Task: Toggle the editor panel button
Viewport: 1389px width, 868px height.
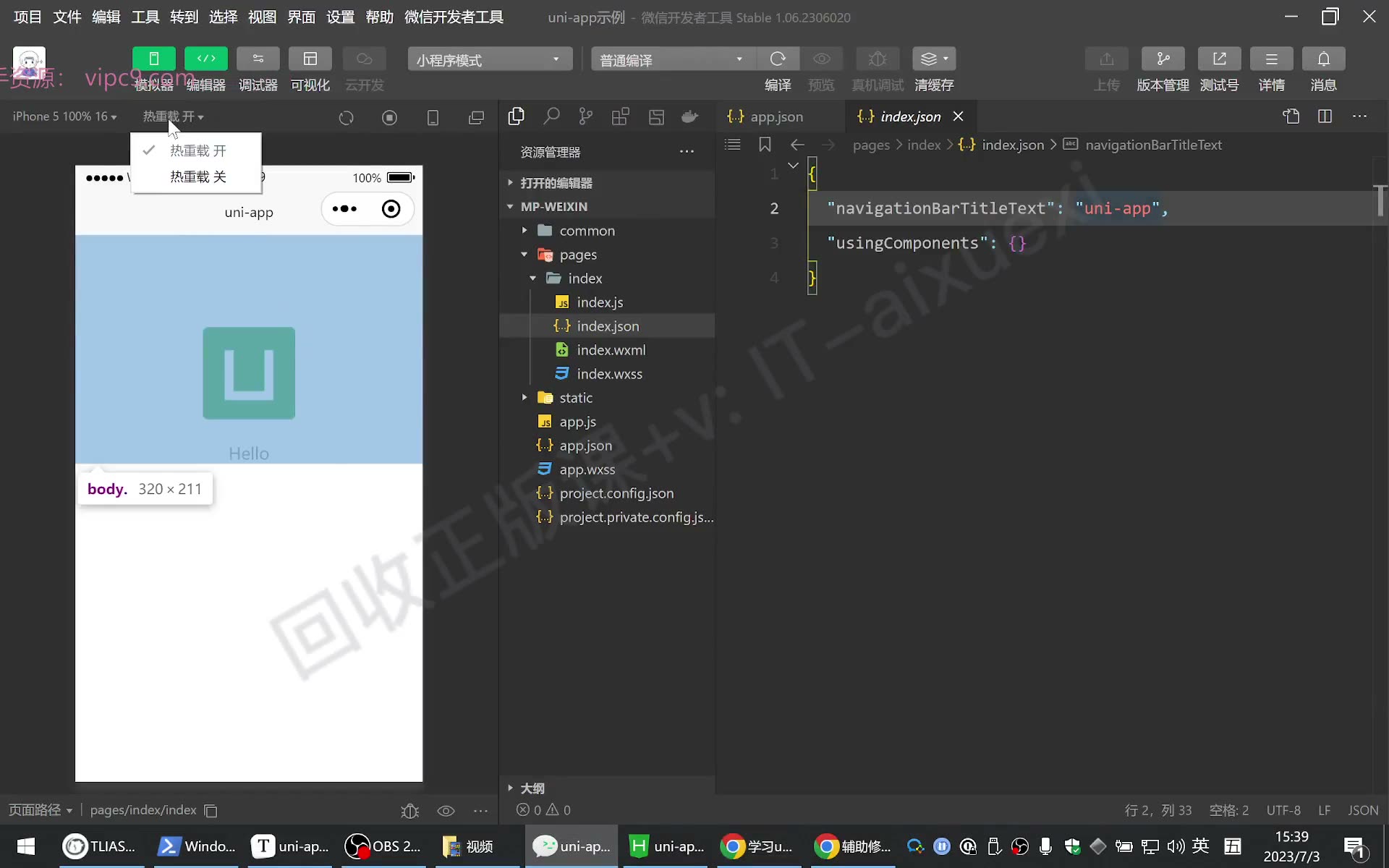Action: [206, 59]
